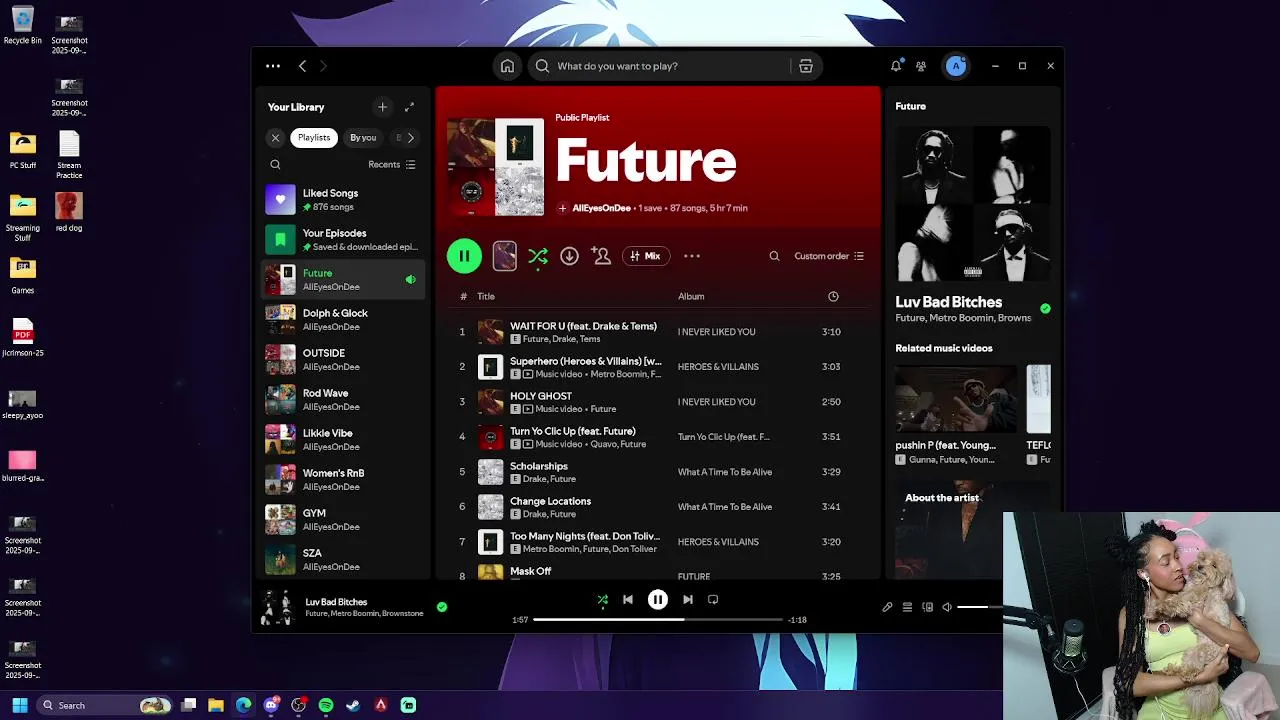The height and width of the screenshot is (720, 1280).
Task: Clear the library filters with X
Action: (276, 138)
